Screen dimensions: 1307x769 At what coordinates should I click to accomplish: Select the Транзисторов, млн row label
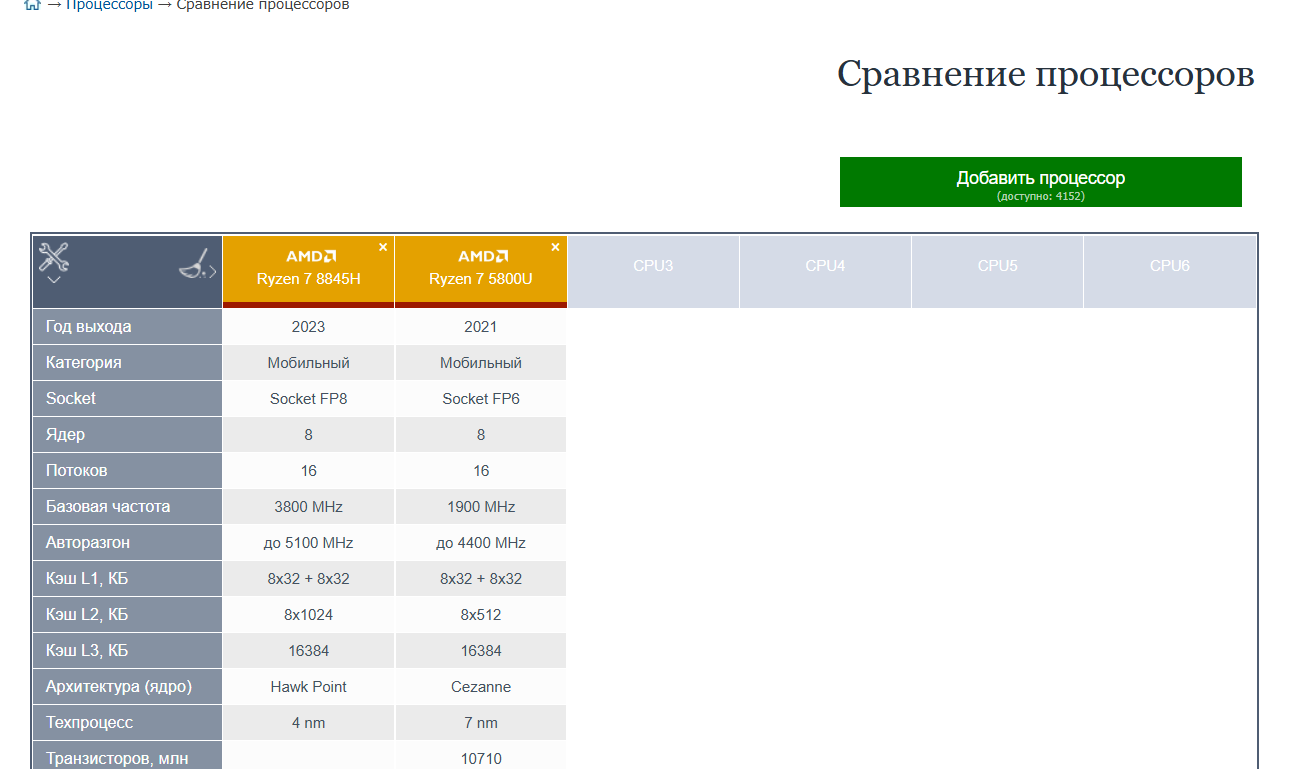(x=127, y=756)
